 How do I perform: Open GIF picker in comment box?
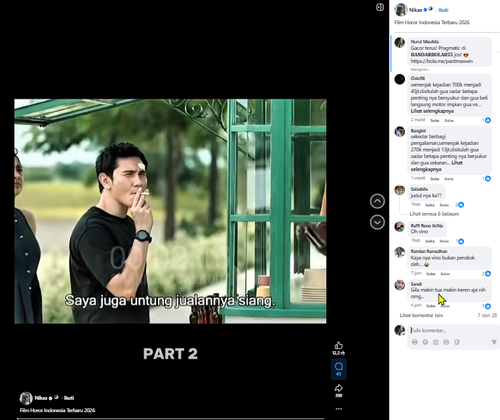point(446,342)
